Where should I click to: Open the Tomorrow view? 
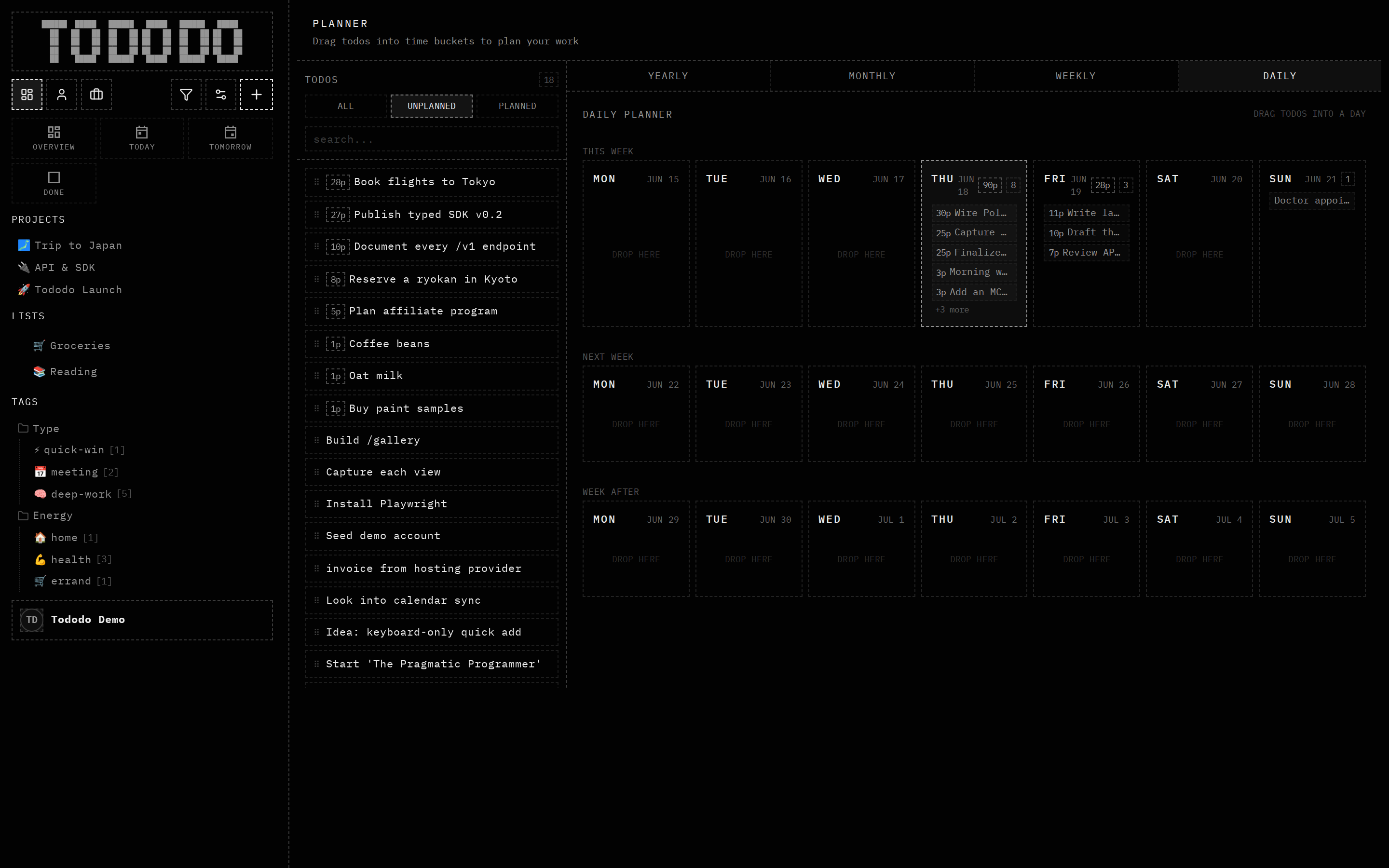click(x=230, y=138)
